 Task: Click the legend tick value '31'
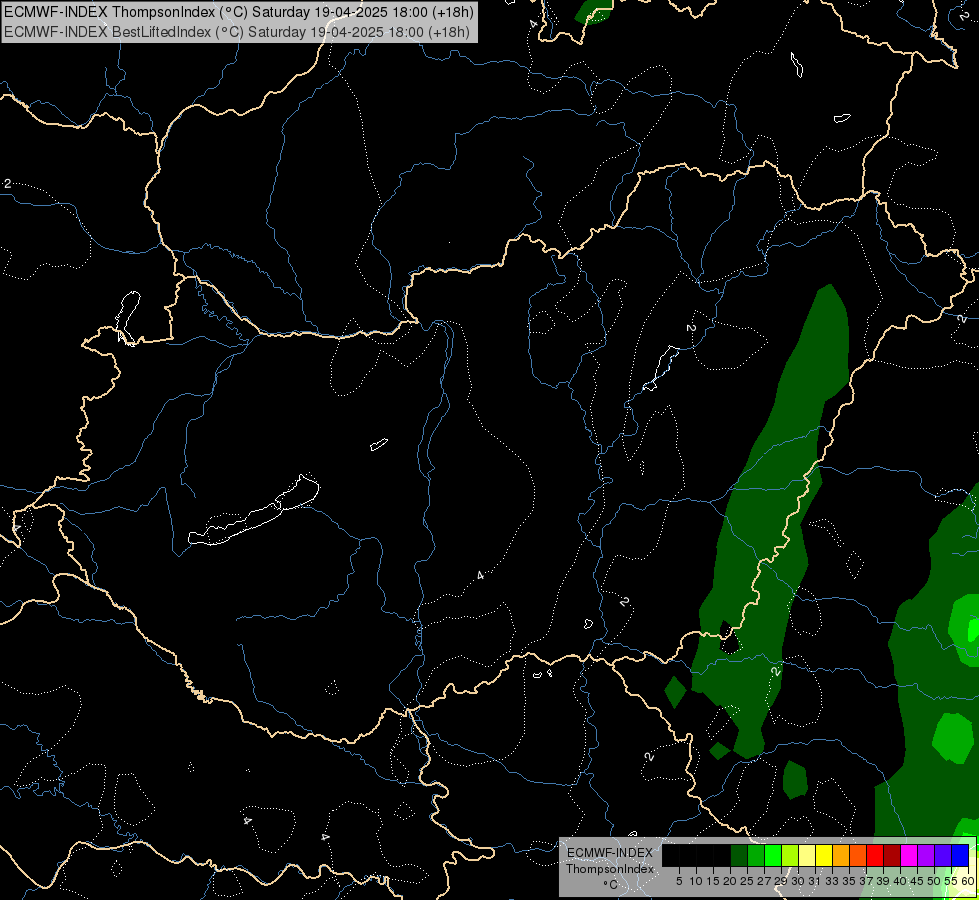coord(815,881)
